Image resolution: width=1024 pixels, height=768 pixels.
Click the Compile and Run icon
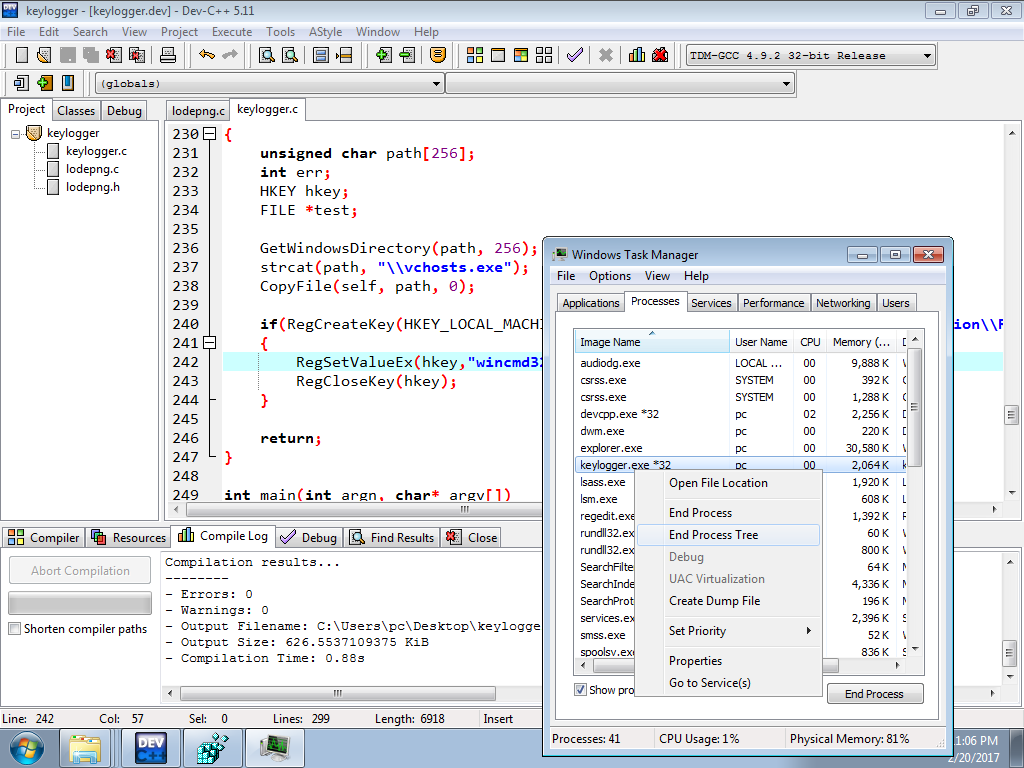pos(520,55)
